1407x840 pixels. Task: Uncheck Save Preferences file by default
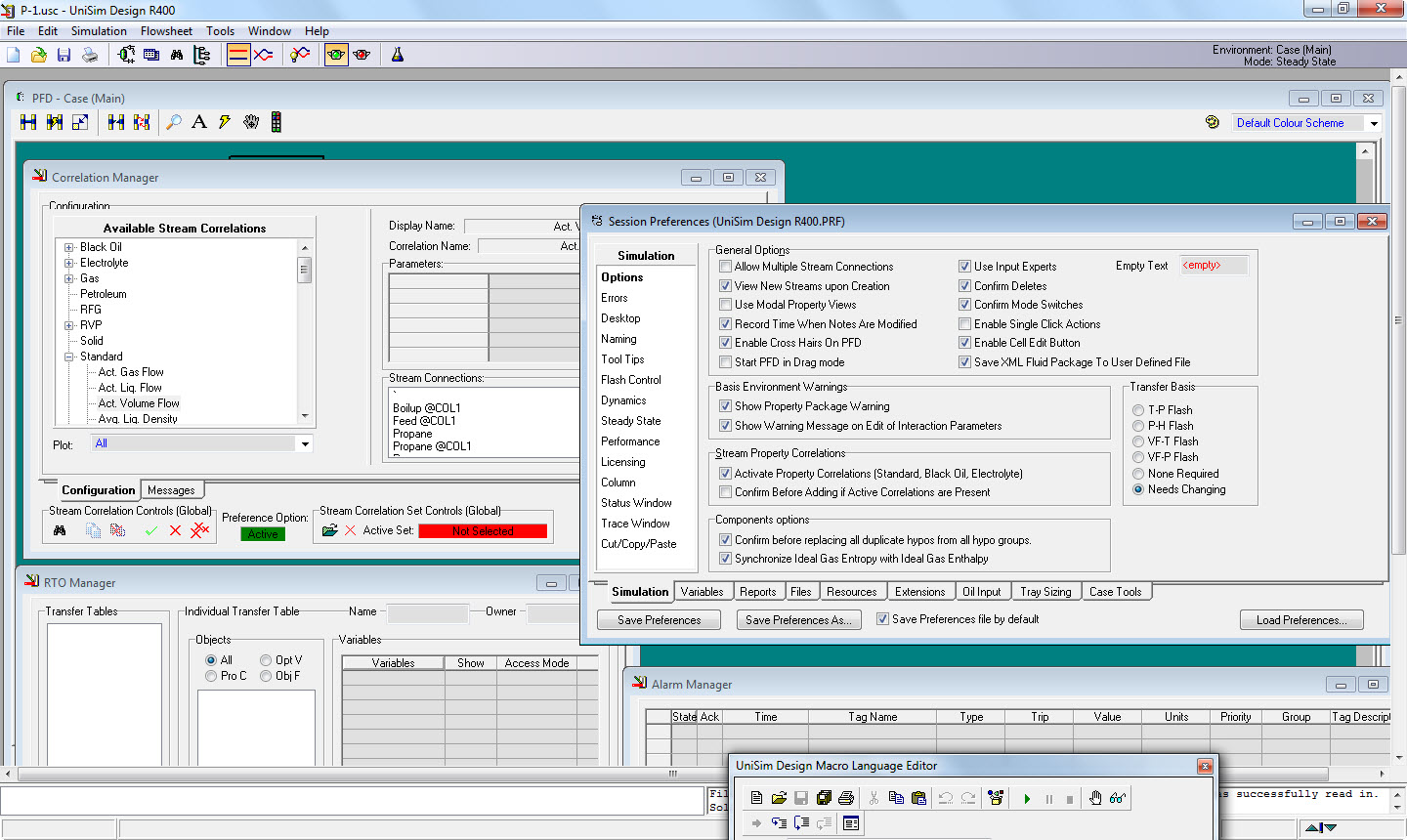coord(882,619)
